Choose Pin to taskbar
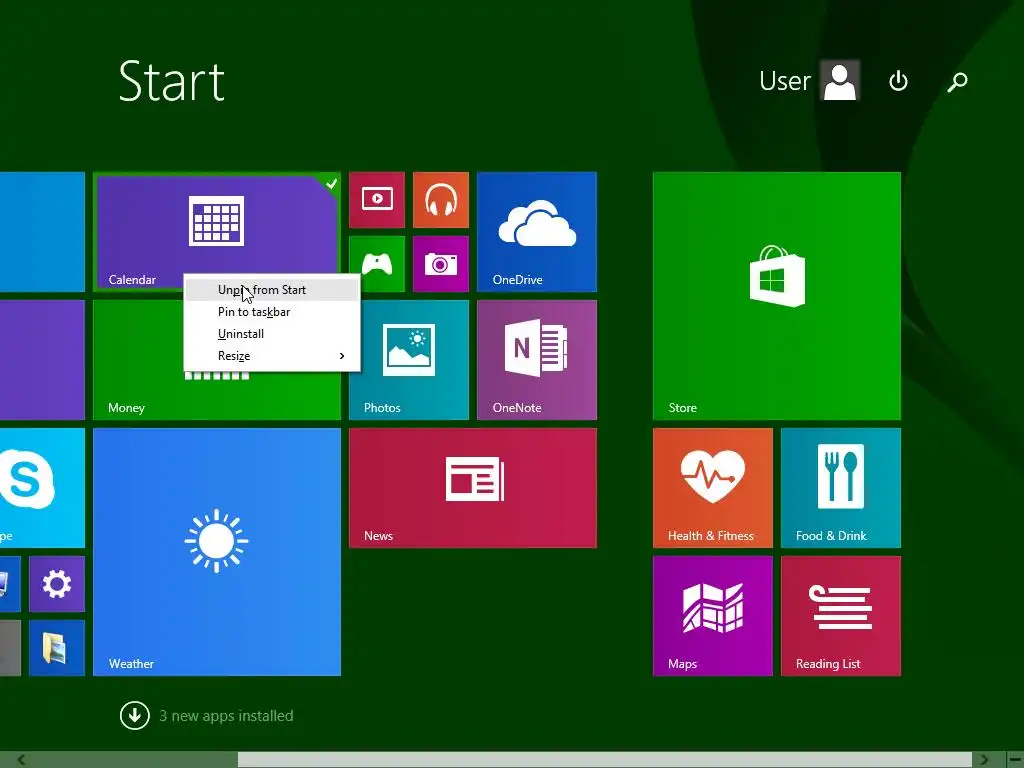1024x768 pixels. [272, 312]
